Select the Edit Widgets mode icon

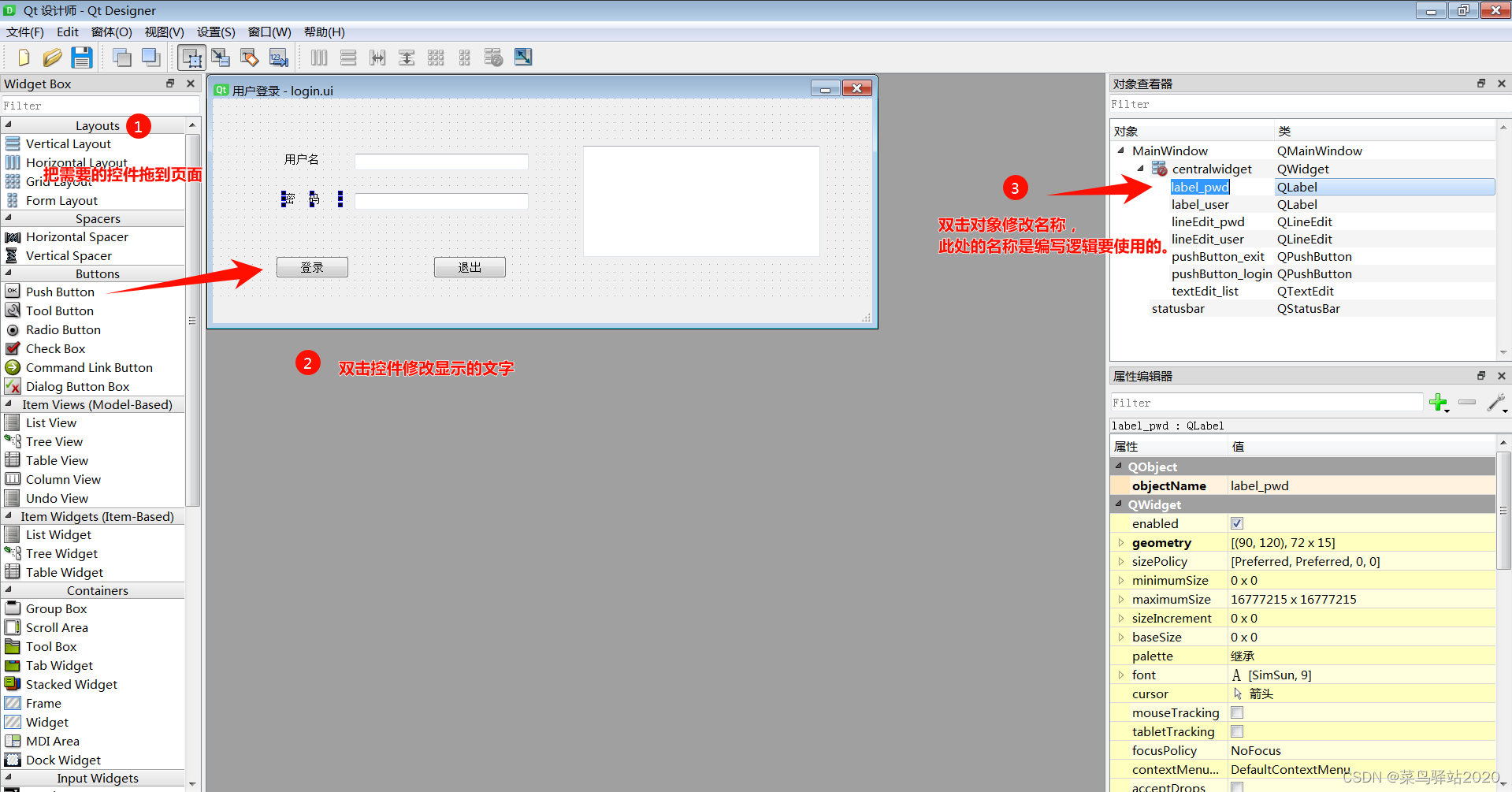[191, 58]
